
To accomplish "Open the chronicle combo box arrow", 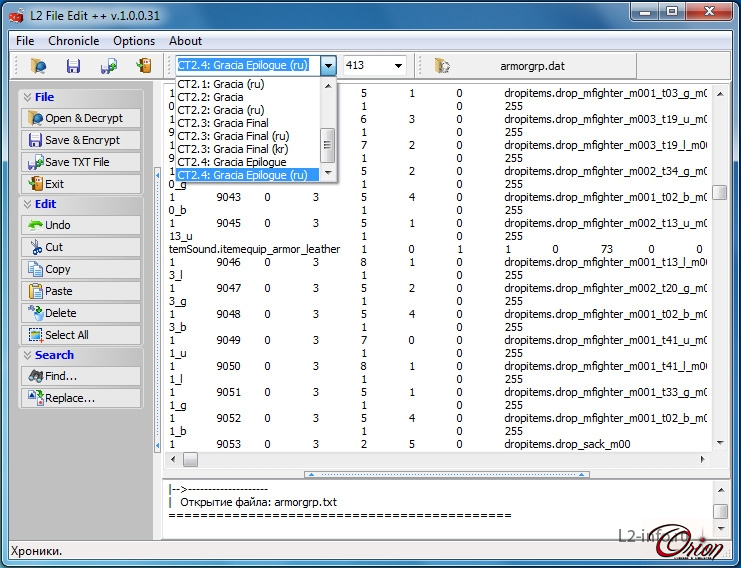I will click(328, 65).
